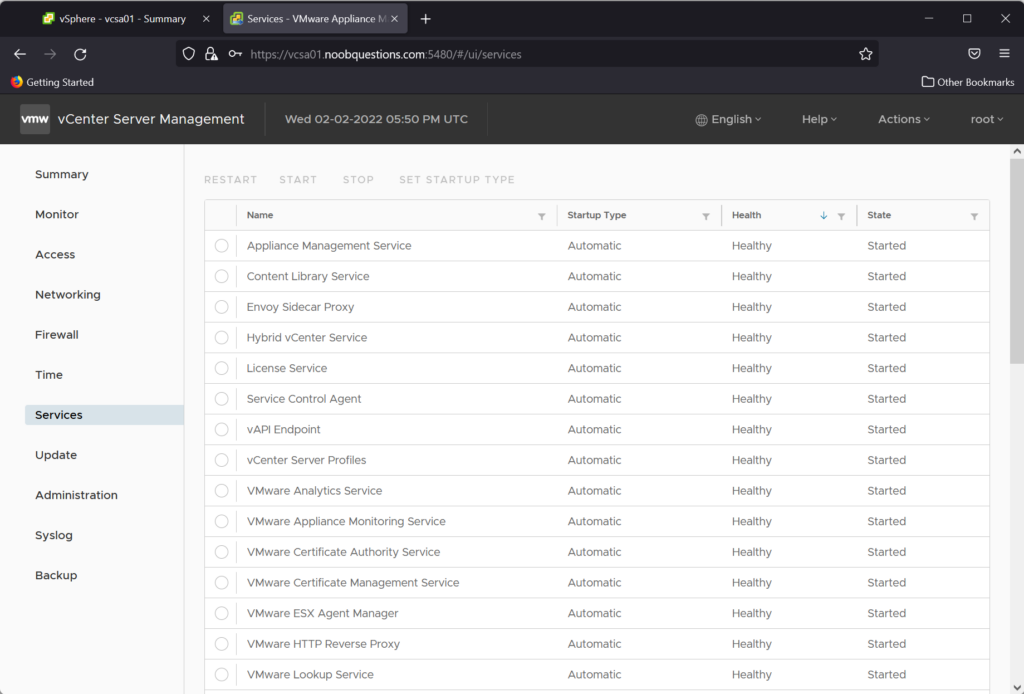Switch to the vSphere - vcsa01 - Summary tab
Viewport: 1024px width, 694px height.
coord(123,19)
